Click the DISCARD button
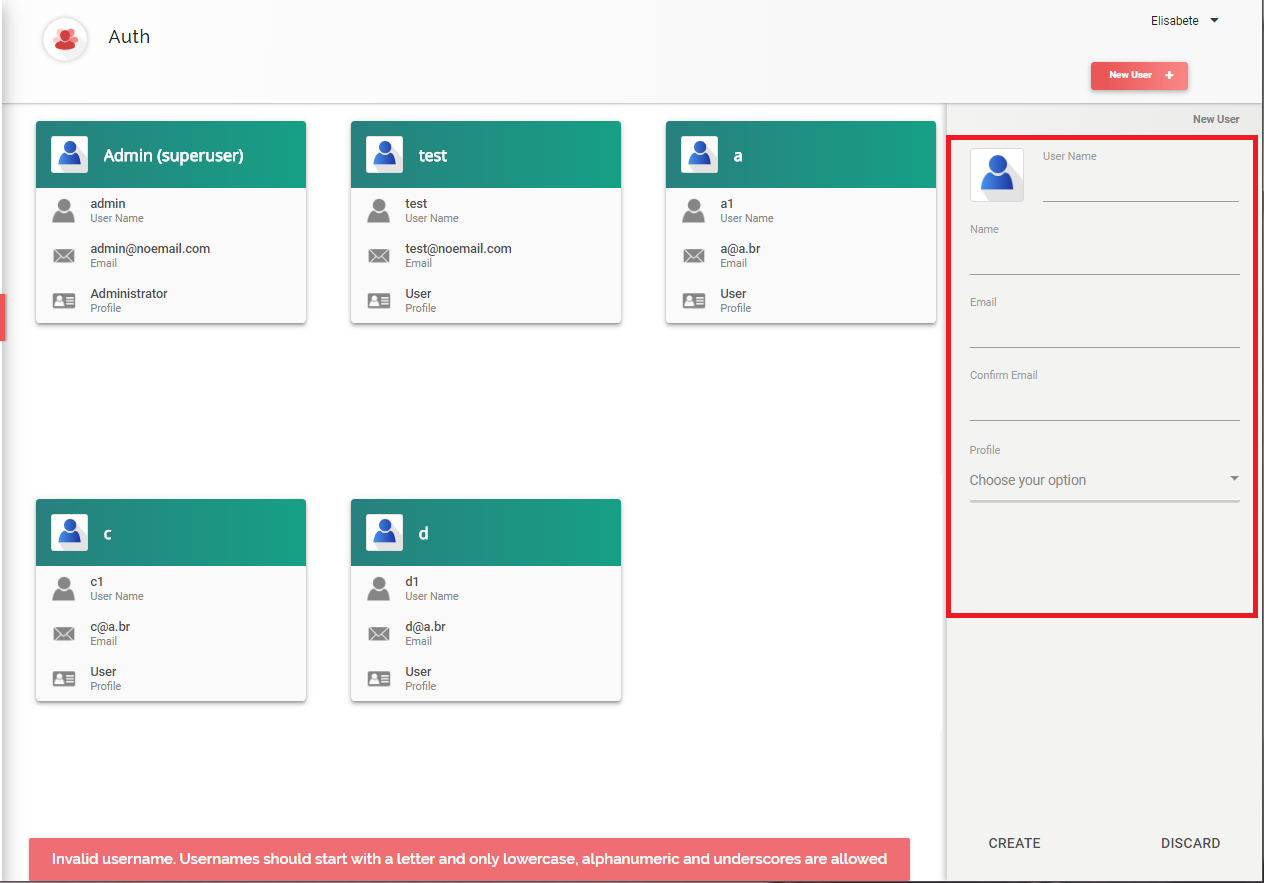Viewport: 1264px width, 883px height. (x=1190, y=843)
